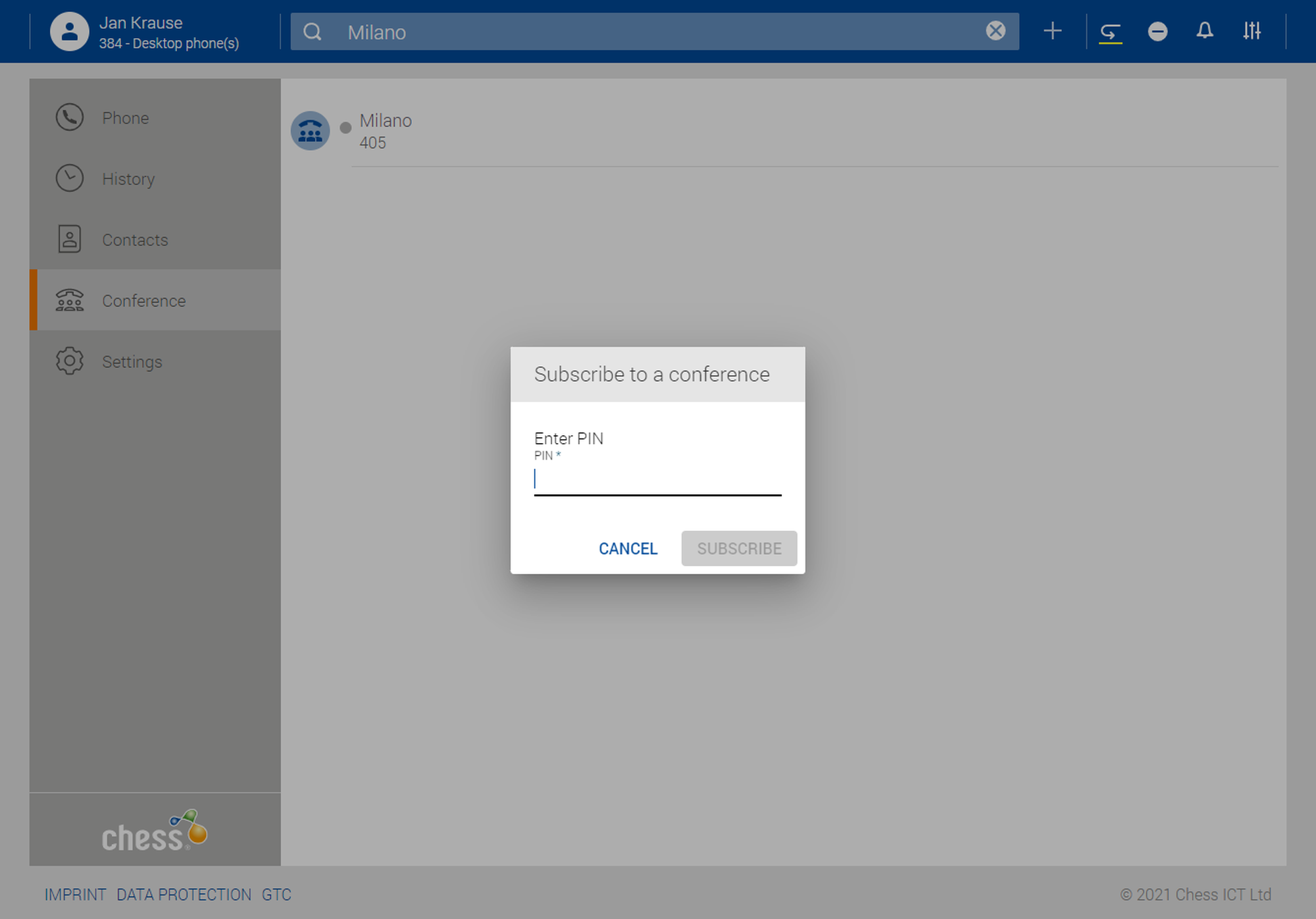
Task: Clear the Milano search text
Action: pyautogui.click(x=995, y=31)
